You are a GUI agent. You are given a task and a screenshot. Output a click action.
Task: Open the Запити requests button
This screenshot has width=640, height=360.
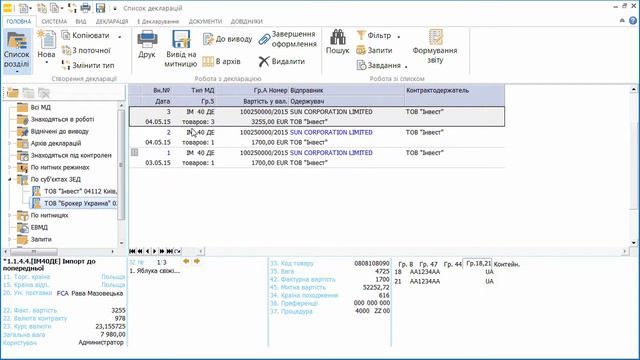click(x=374, y=51)
